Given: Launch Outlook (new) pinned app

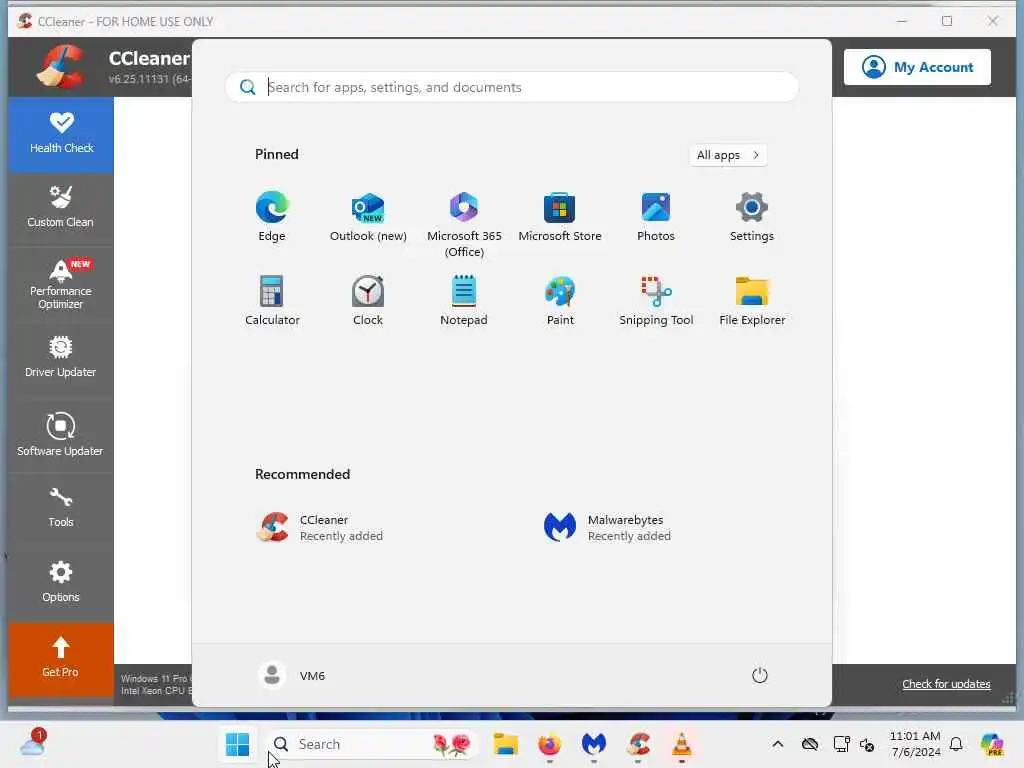Looking at the screenshot, I should (368, 217).
